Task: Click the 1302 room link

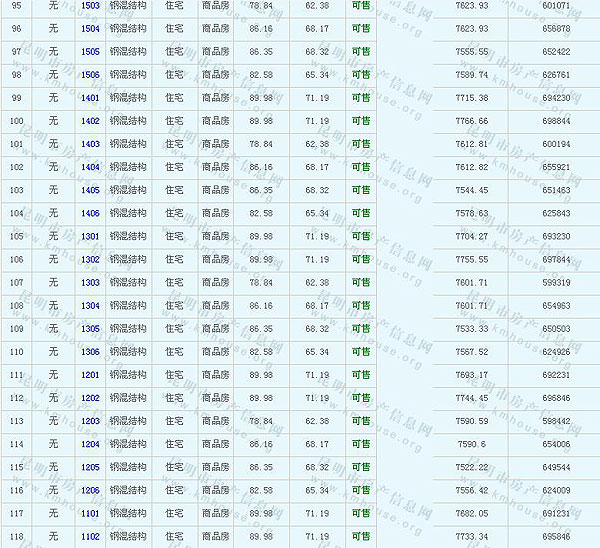Action: tap(90, 259)
